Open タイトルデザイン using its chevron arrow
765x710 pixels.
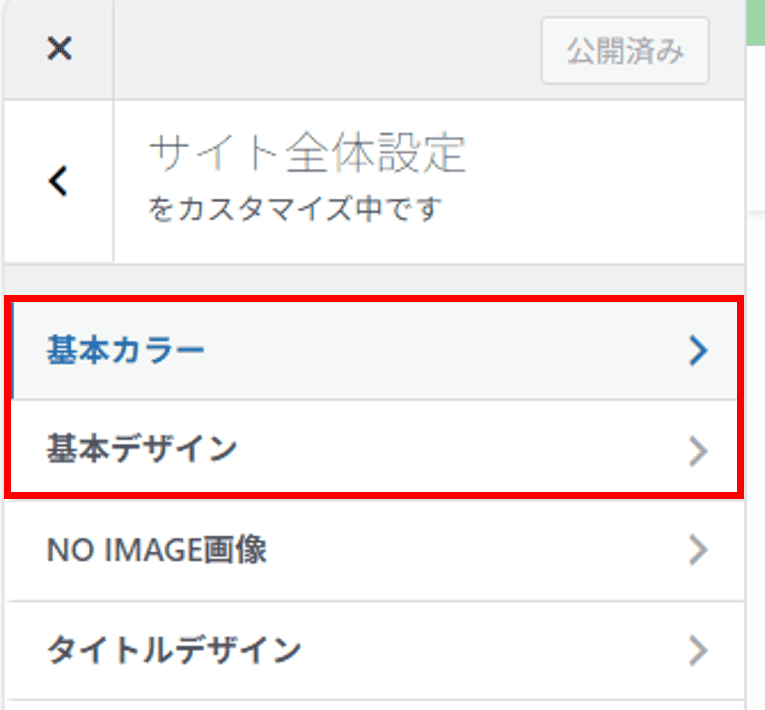click(x=698, y=651)
